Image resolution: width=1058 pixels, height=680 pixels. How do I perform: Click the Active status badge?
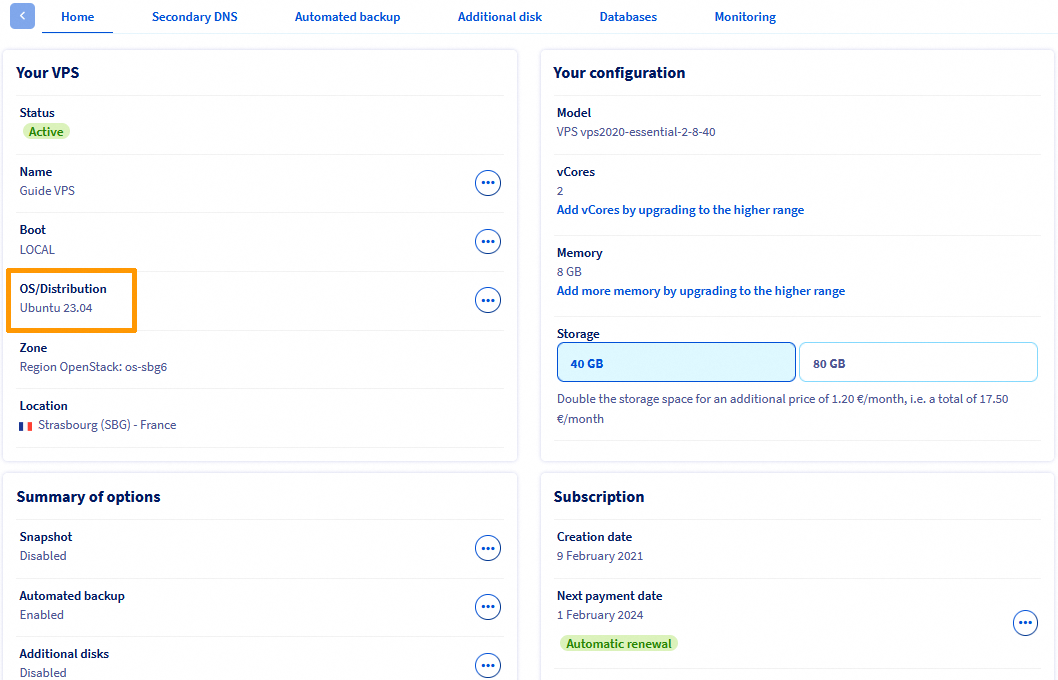[x=45, y=131]
